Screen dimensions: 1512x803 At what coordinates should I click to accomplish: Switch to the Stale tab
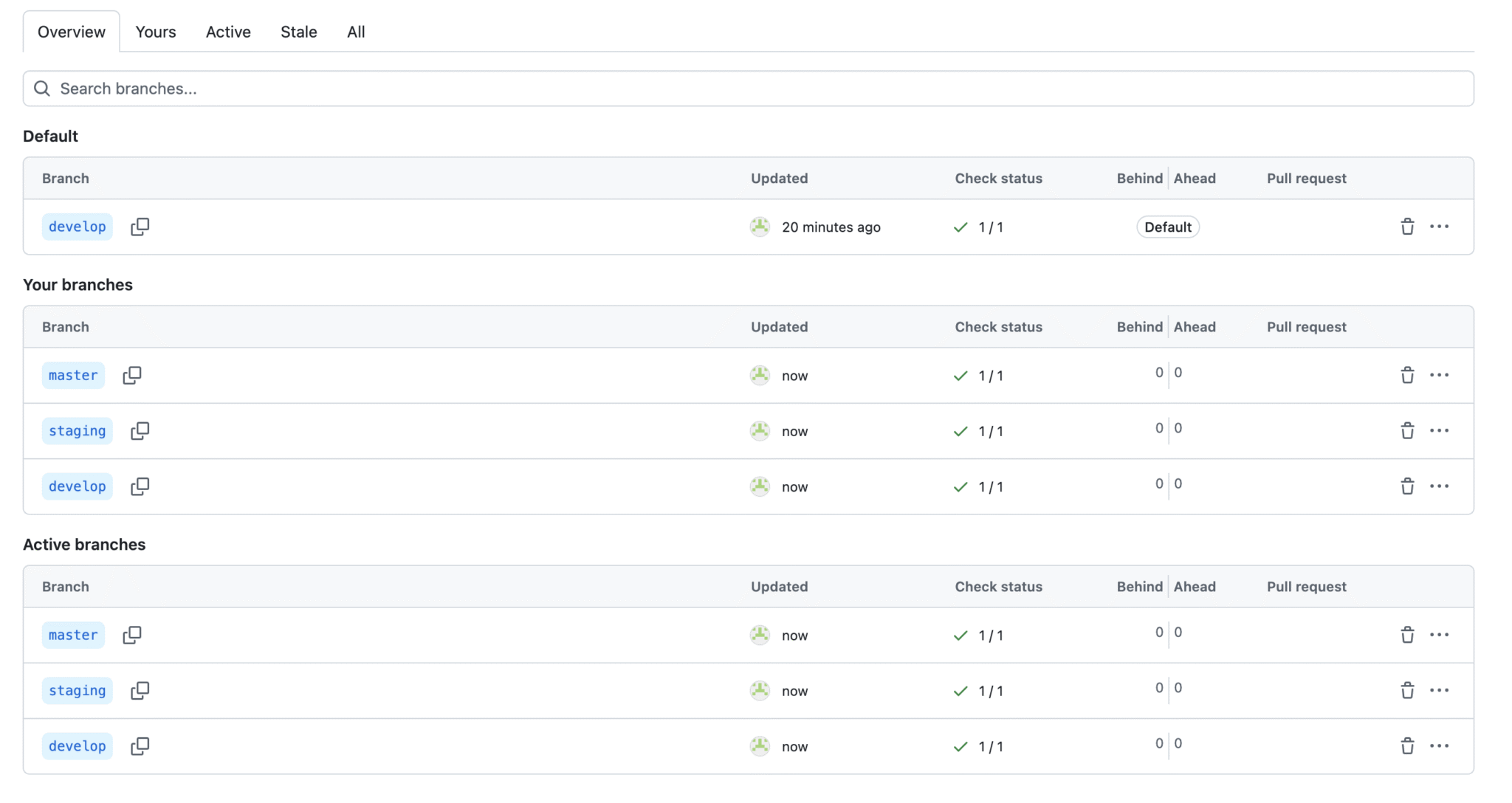tap(298, 32)
